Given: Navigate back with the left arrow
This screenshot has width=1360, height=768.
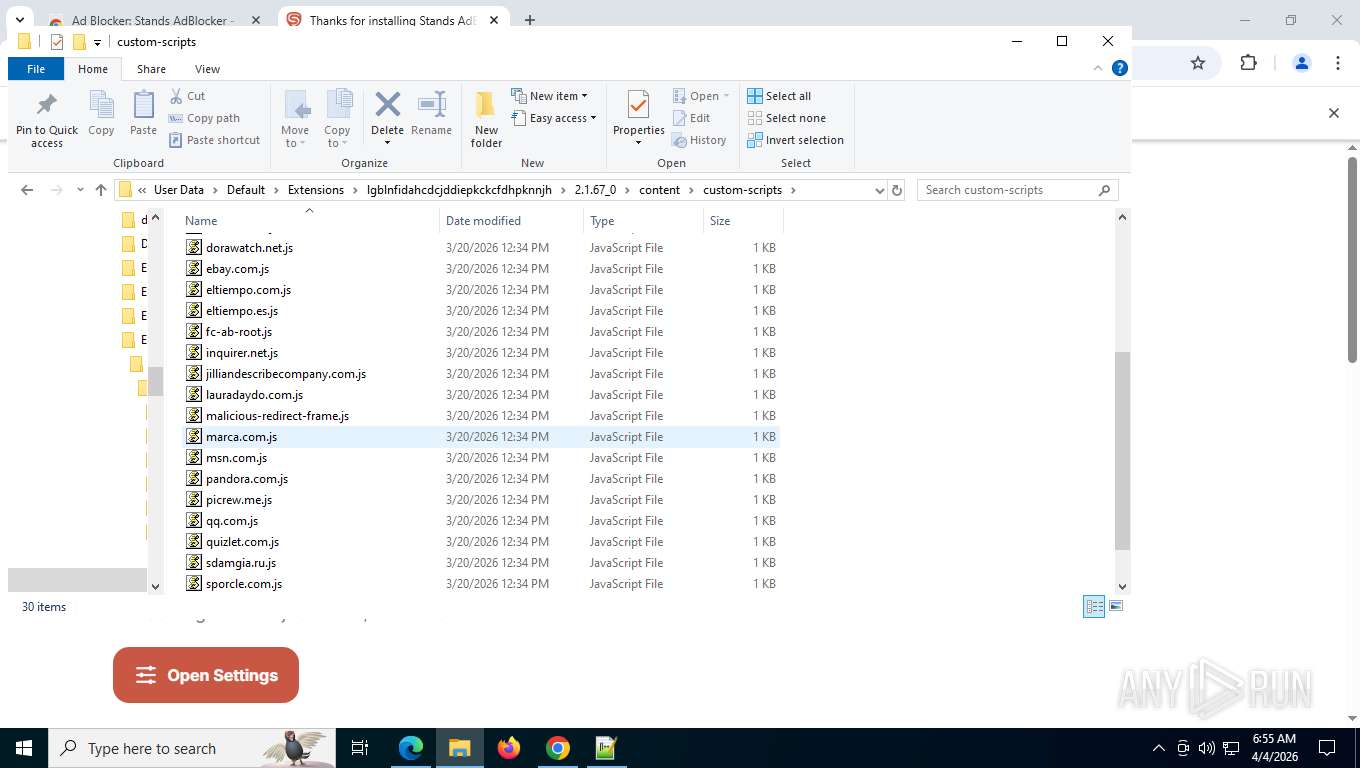Looking at the screenshot, I should [27, 190].
